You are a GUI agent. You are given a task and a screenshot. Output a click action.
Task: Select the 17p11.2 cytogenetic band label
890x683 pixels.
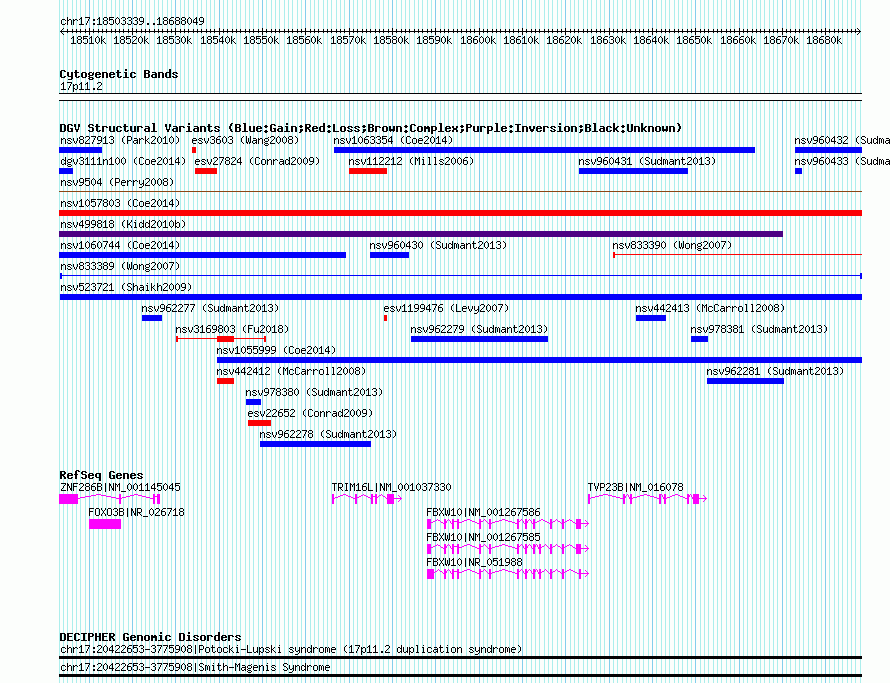pyautogui.click(x=81, y=86)
